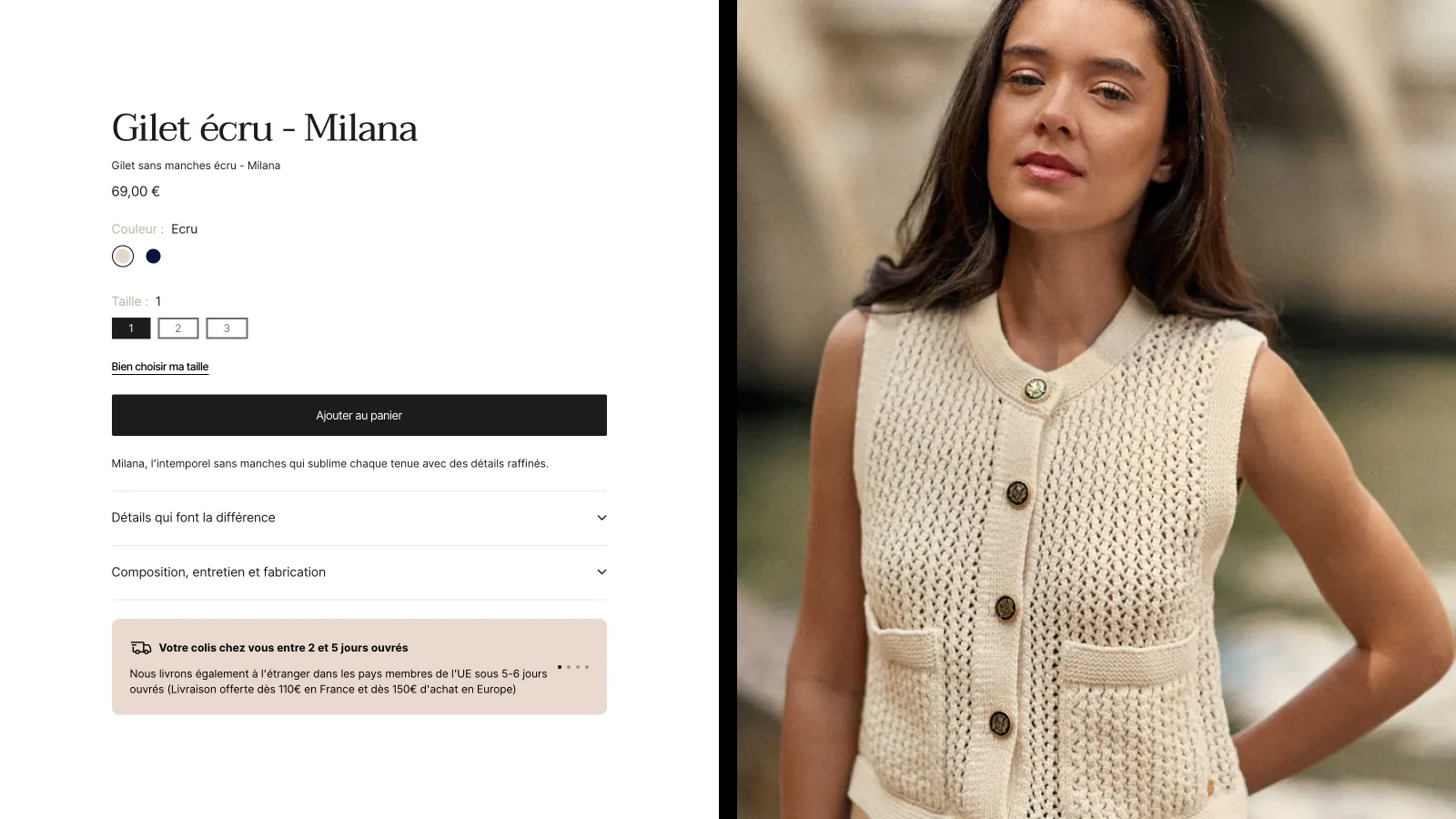1456x819 pixels.
Task: Click the 69,00 € price
Action: click(x=136, y=191)
